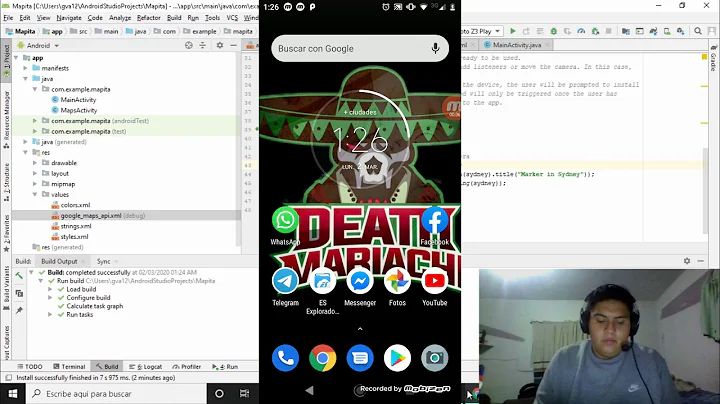The image size is (720, 404).
Task: Run the app with green play icon
Action: tap(513, 31)
